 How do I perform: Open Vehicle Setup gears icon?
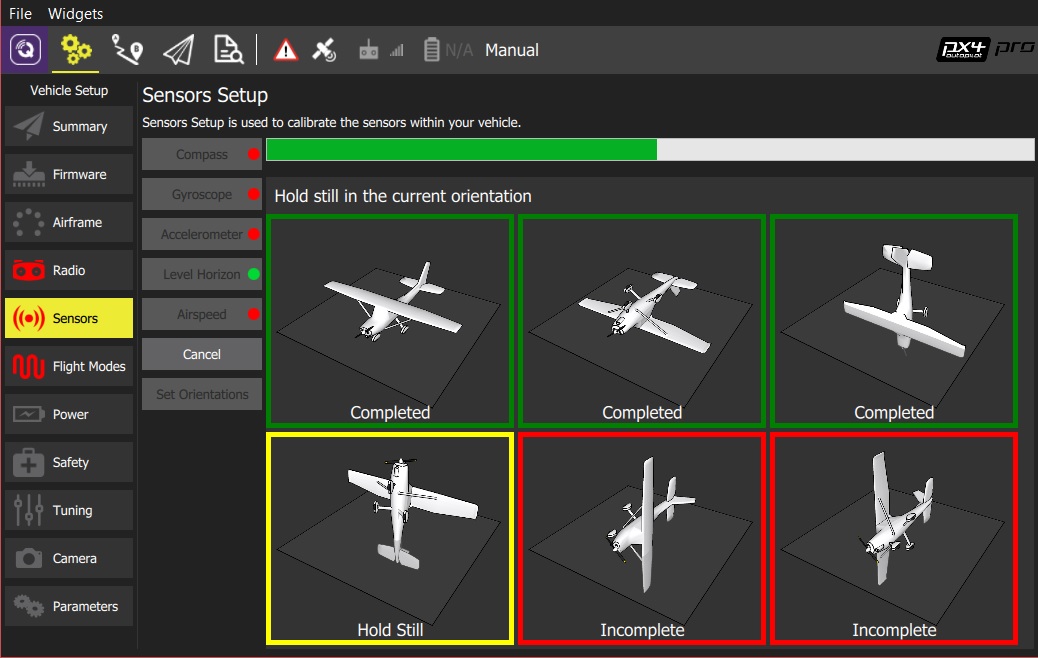76,50
